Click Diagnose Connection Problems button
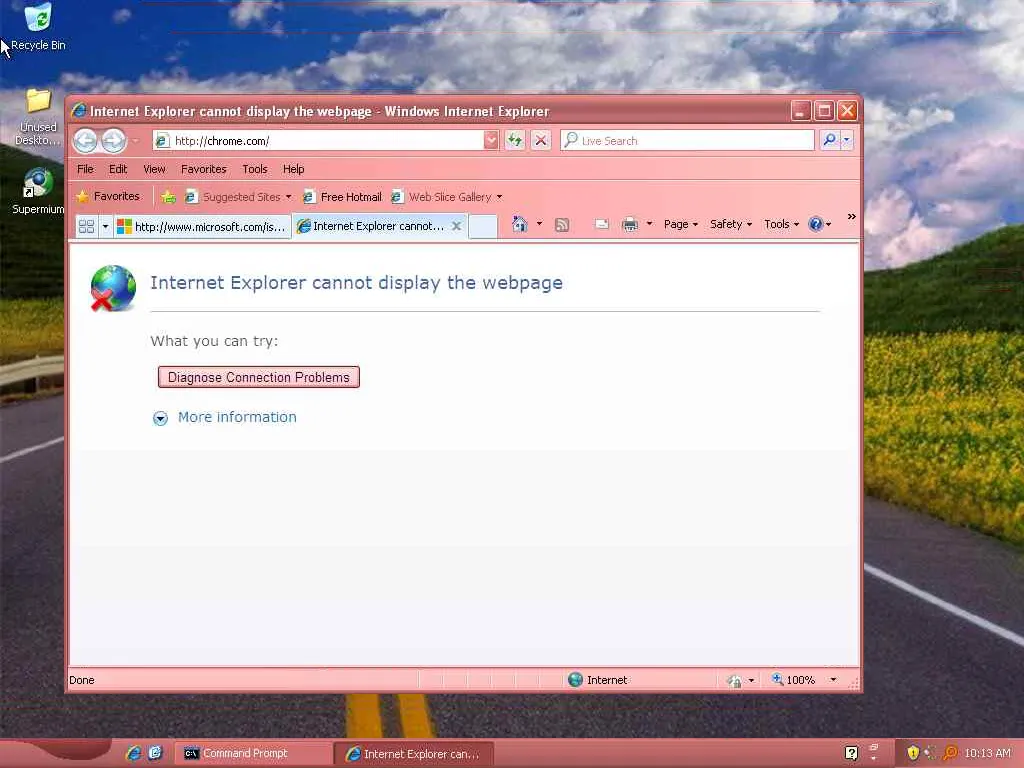The width and height of the screenshot is (1024, 768). click(259, 377)
